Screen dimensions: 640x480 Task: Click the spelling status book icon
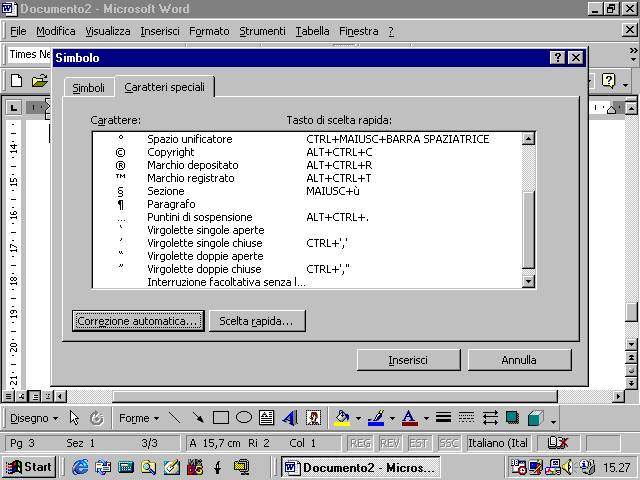point(557,443)
